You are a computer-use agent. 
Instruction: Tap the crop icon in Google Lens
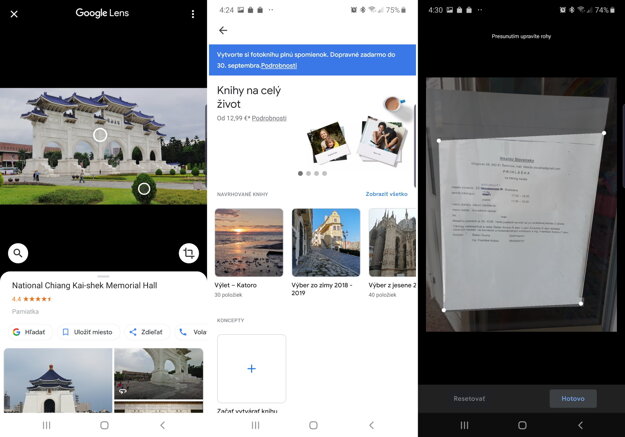coord(189,253)
